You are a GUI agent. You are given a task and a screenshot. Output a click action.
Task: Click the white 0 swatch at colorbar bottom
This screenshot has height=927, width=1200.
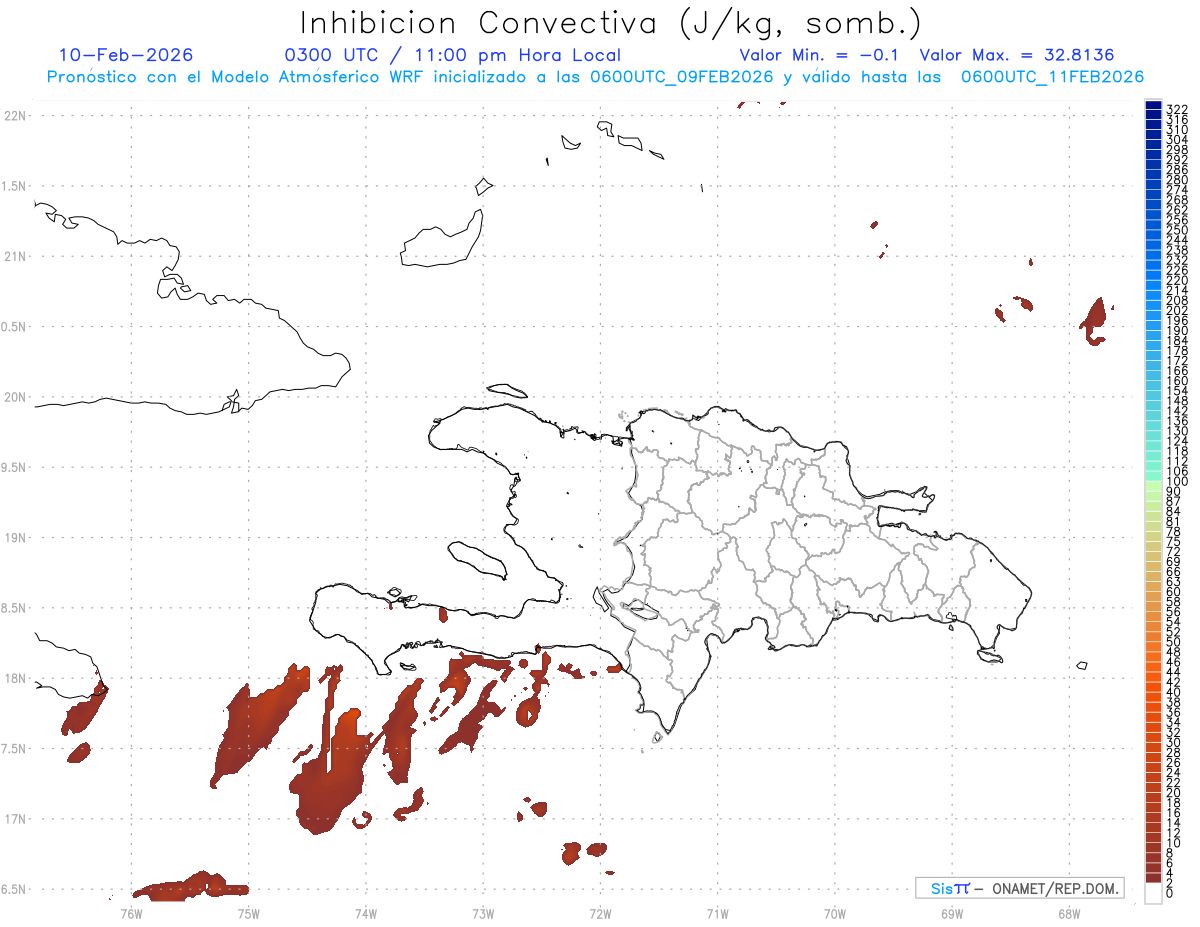(x=1153, y=892)
